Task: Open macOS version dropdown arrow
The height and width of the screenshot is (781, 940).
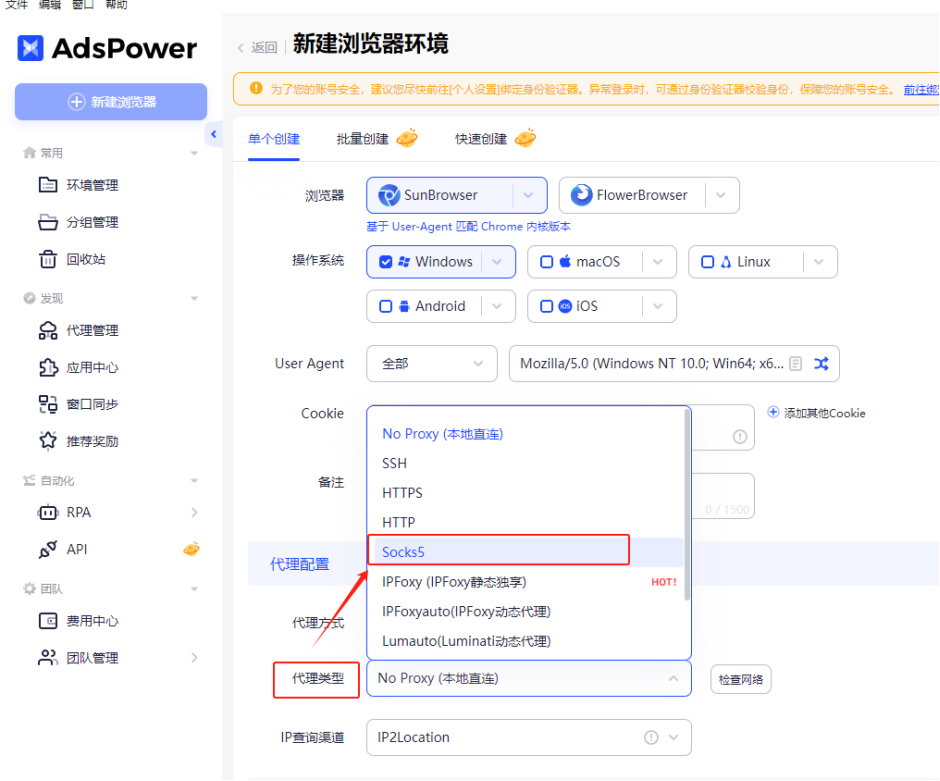Action: coord(658,262)
